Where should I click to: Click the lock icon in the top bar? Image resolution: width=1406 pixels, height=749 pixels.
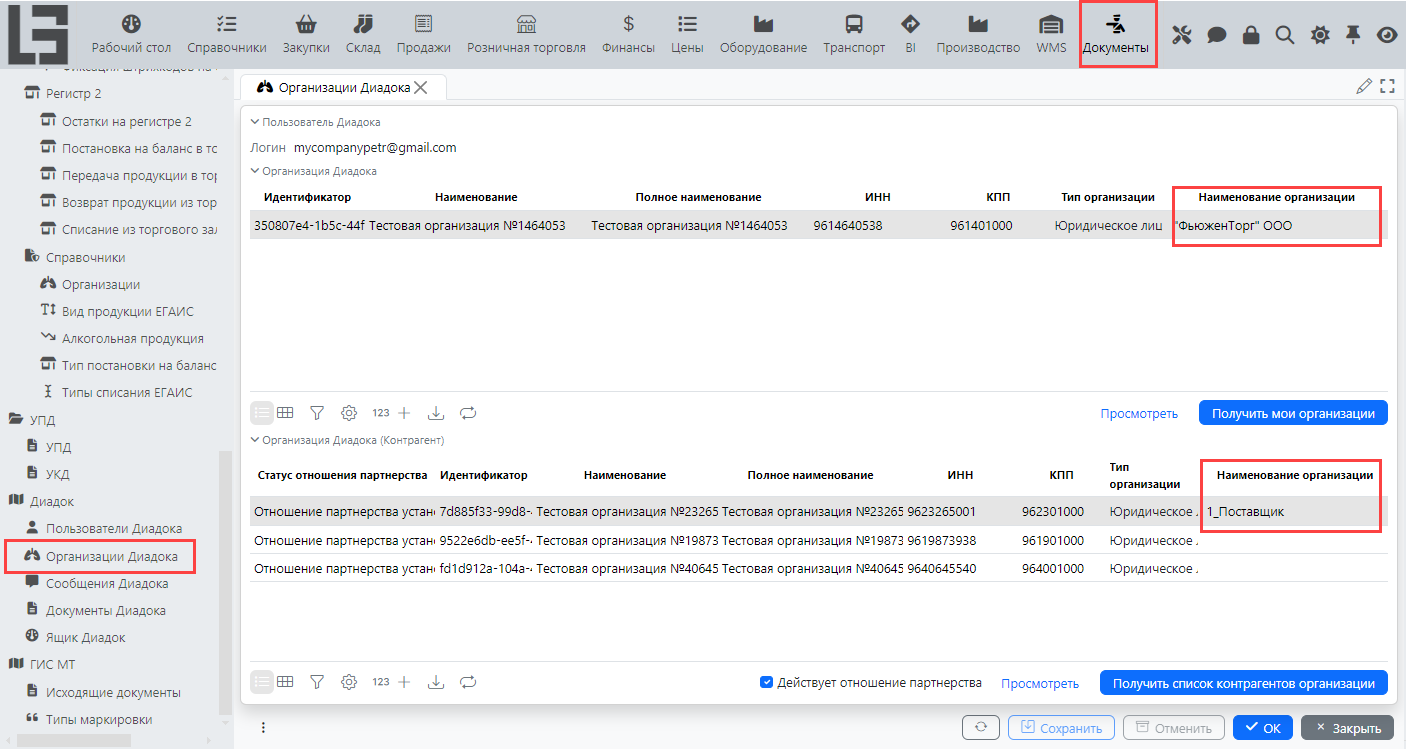pos(1250,35)
